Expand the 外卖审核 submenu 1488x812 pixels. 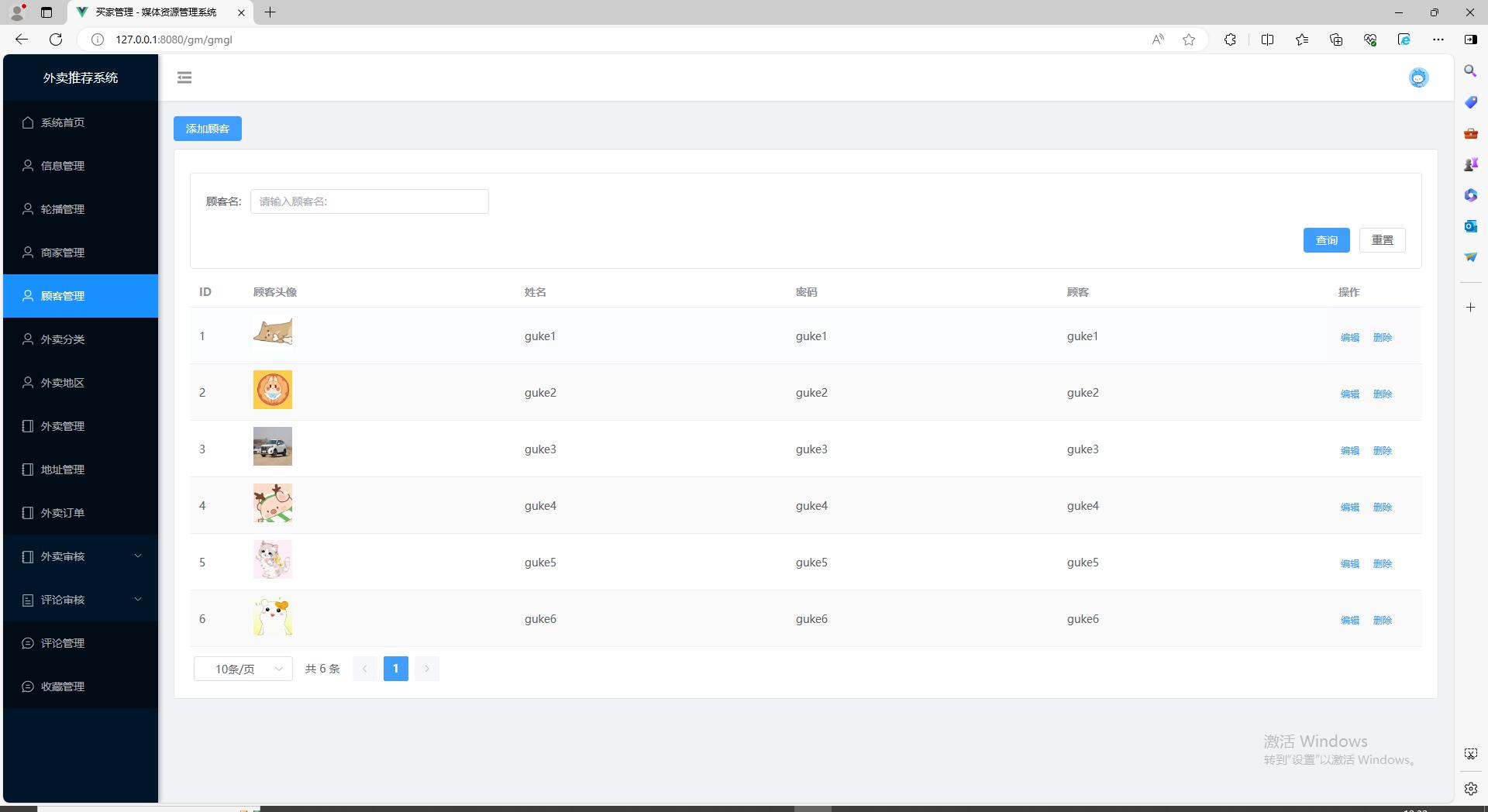point(81,556)
